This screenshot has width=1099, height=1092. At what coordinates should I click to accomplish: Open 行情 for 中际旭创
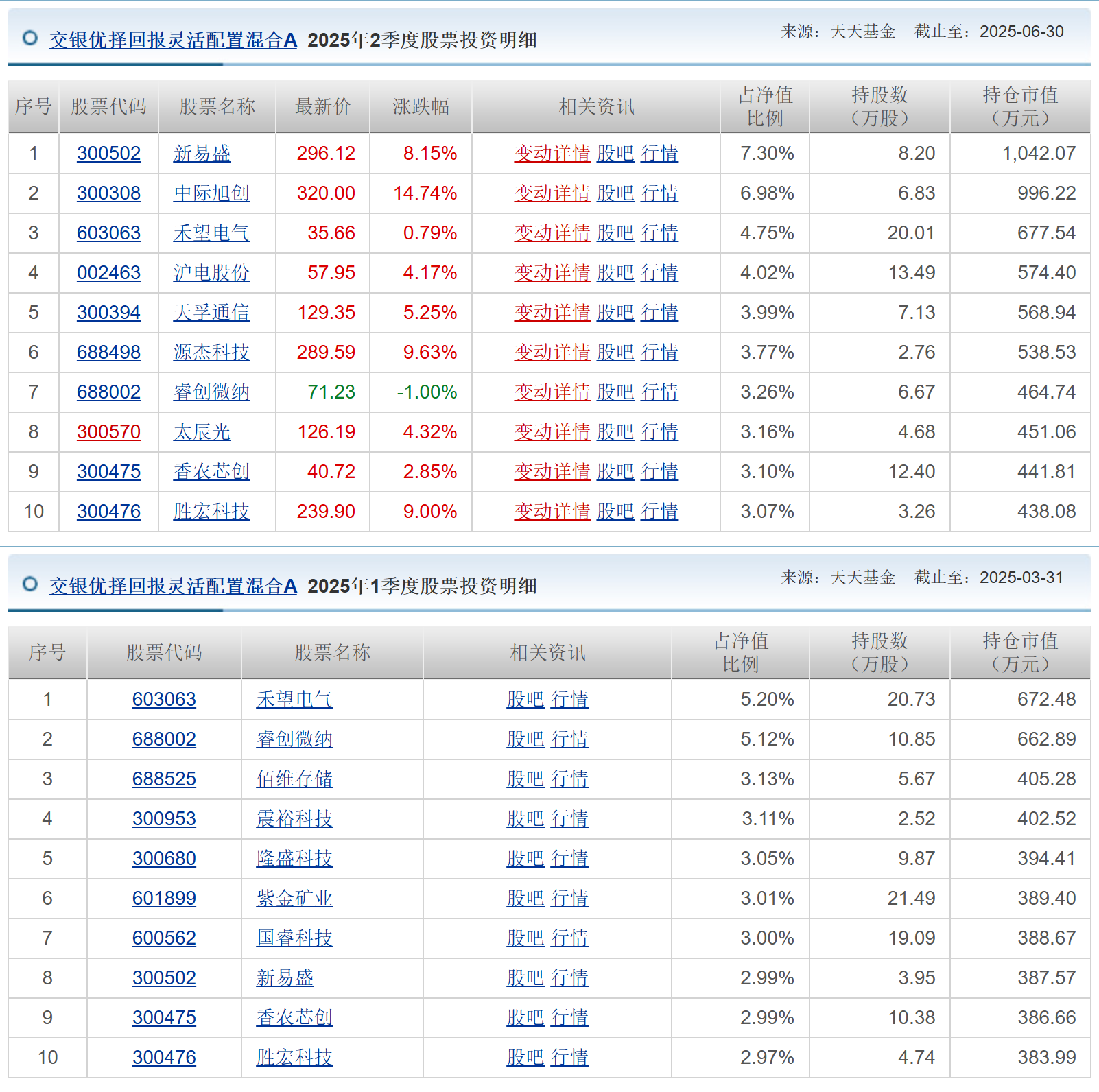pyautogui.click(x=659, y=193)
